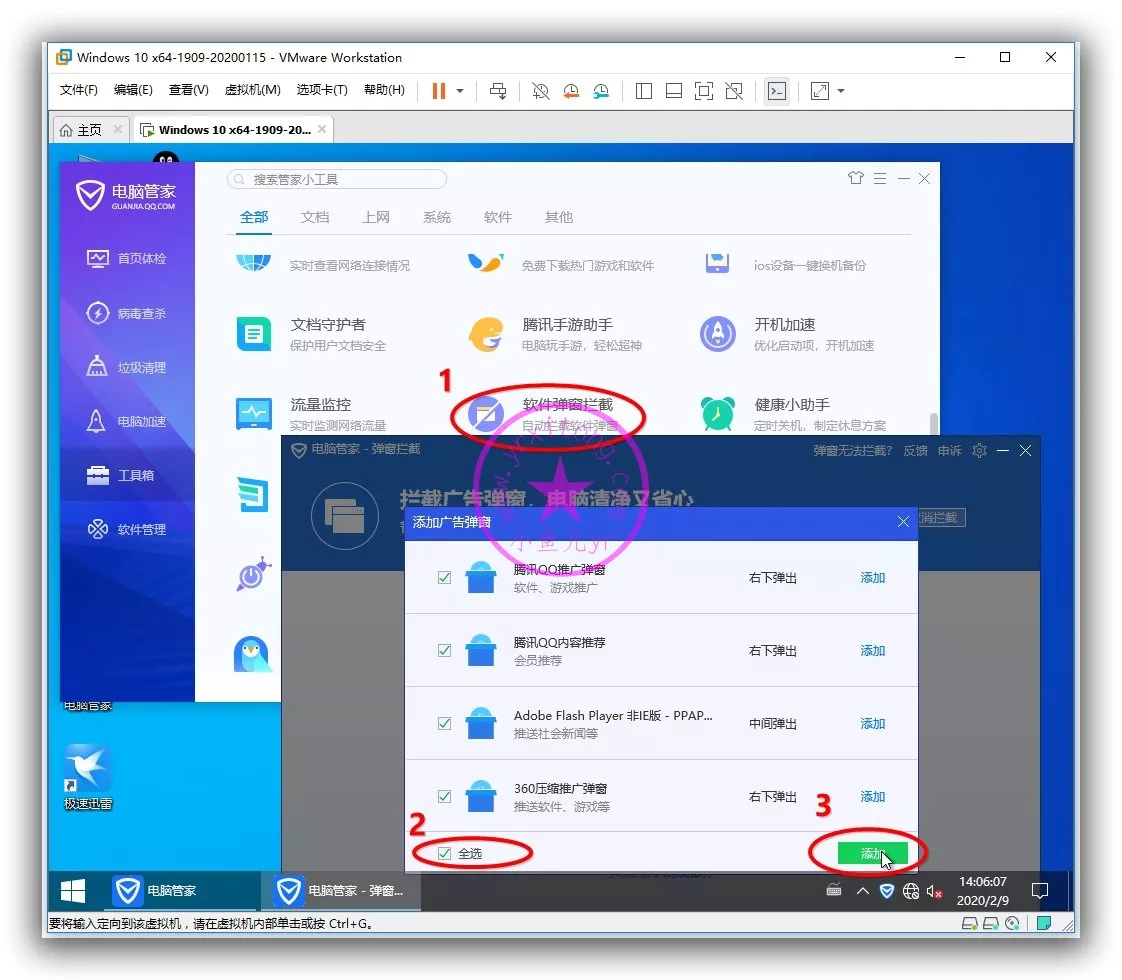The height and width of the screenshot is (980, 1122).
Task: Launch 腾讯手游助手 tool
Action: 486,334
